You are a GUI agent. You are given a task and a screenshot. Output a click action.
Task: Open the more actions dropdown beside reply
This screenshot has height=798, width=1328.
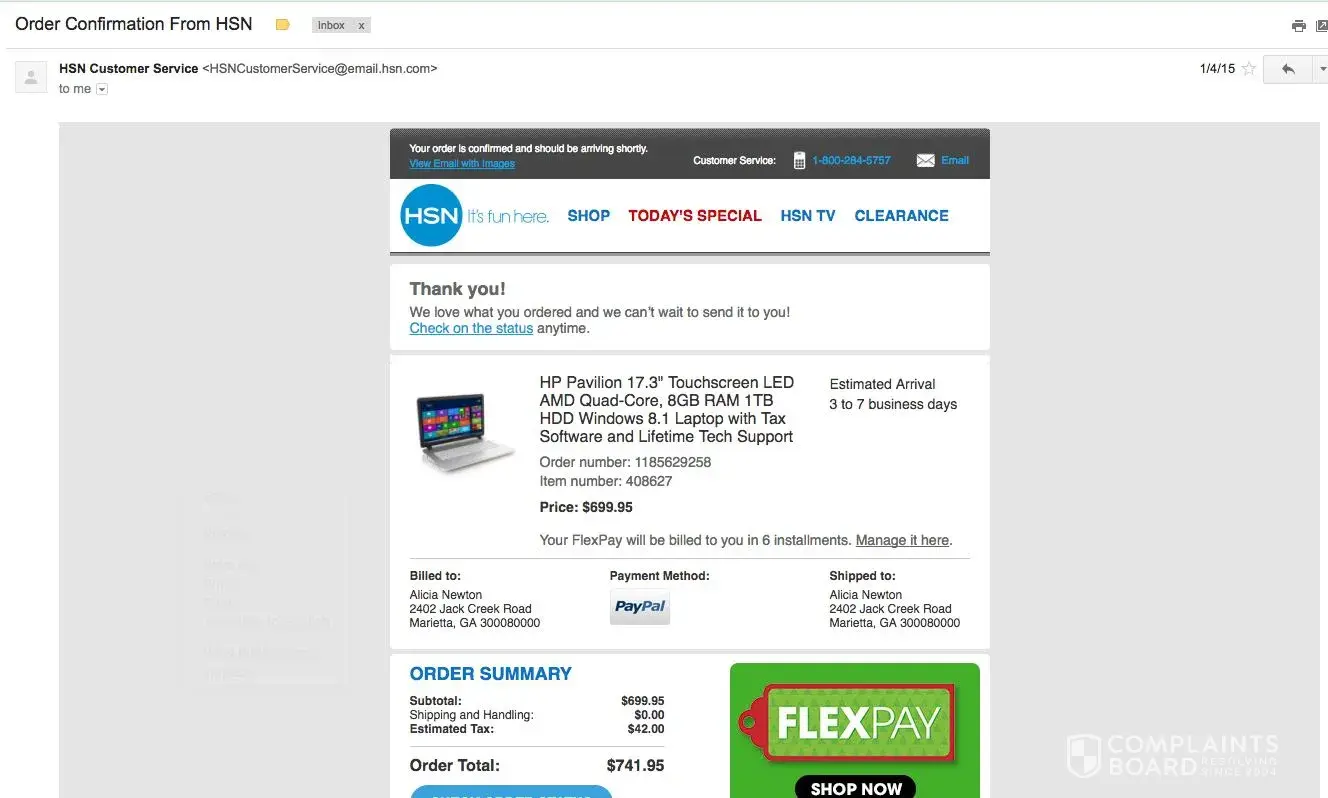1320,69
